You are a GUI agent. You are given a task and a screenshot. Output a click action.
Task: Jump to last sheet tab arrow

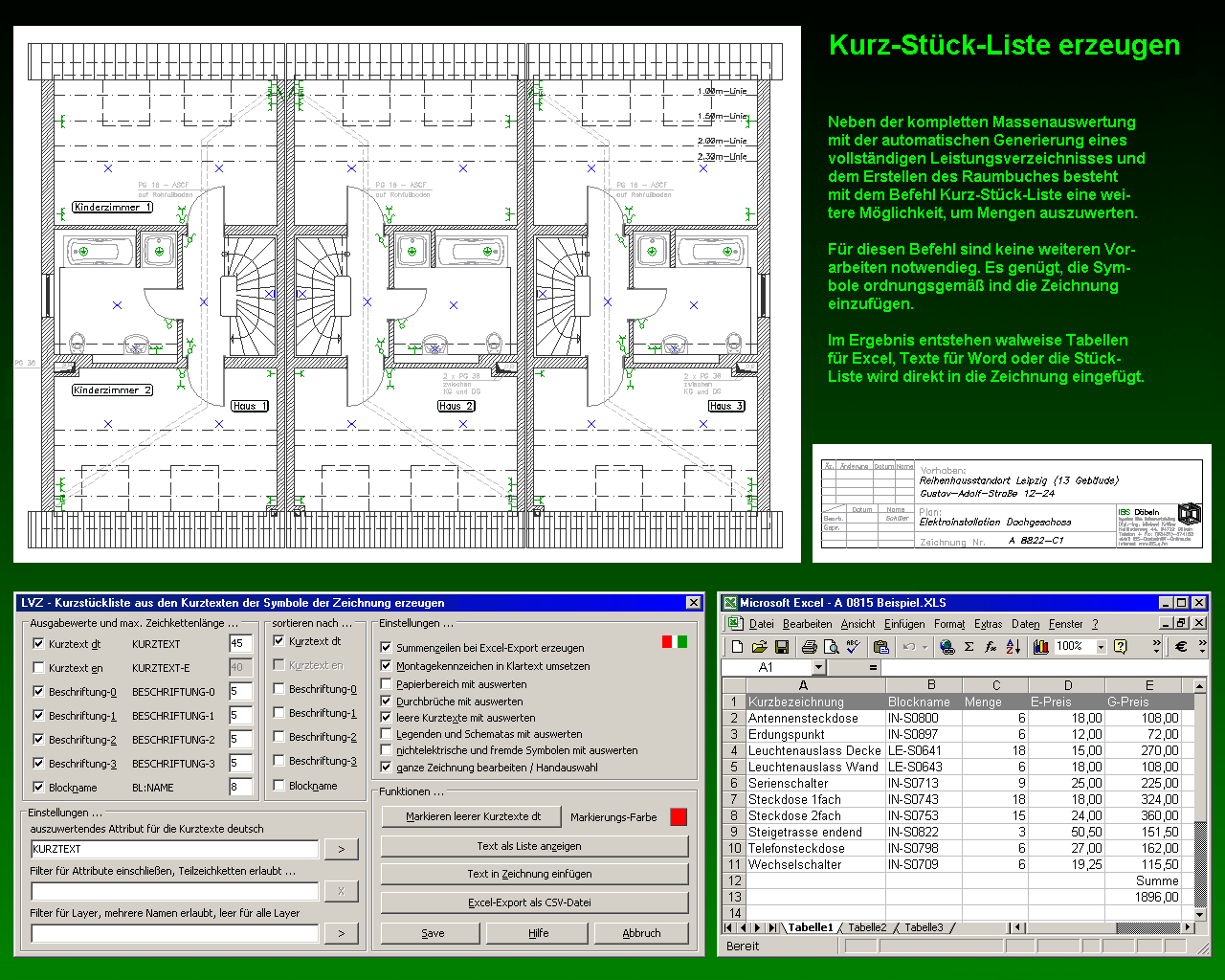[x=772, y=927]
